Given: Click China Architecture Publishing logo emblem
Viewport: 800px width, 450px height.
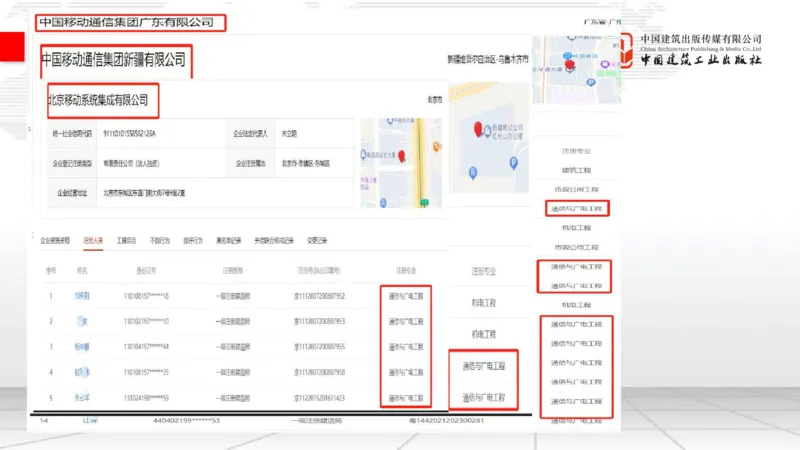Looking at the screenshot, I should 627,50.
